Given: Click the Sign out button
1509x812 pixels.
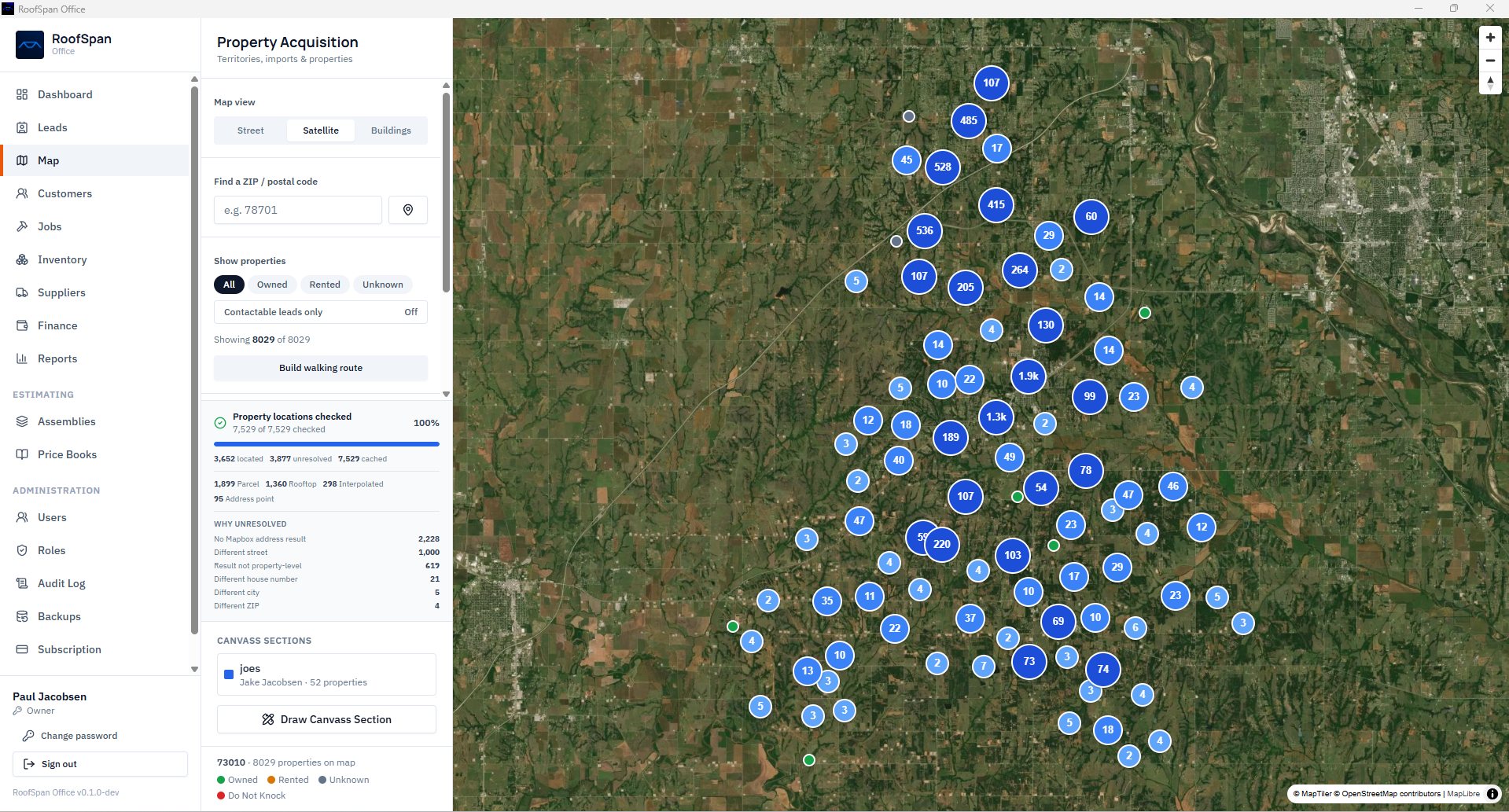Looking at the screenshot, I should [x=100, y=764].
